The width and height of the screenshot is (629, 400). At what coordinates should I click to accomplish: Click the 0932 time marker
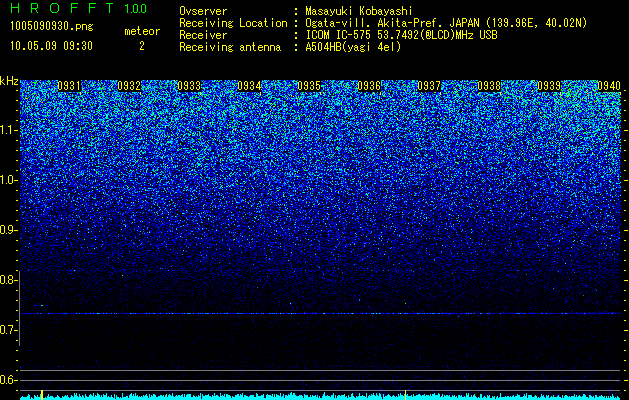tap(129, 86)
